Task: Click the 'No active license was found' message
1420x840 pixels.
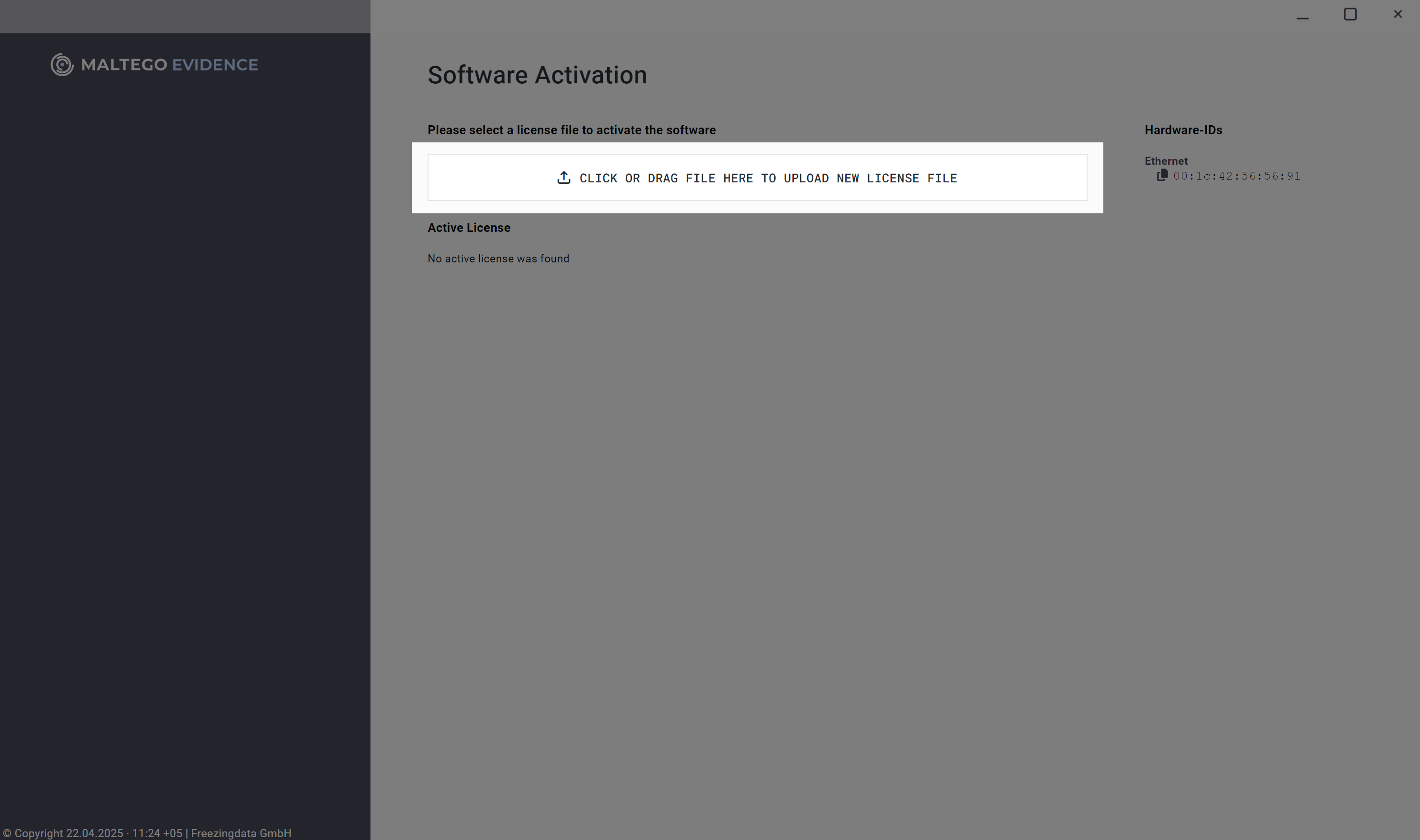Action: [498, 259]
